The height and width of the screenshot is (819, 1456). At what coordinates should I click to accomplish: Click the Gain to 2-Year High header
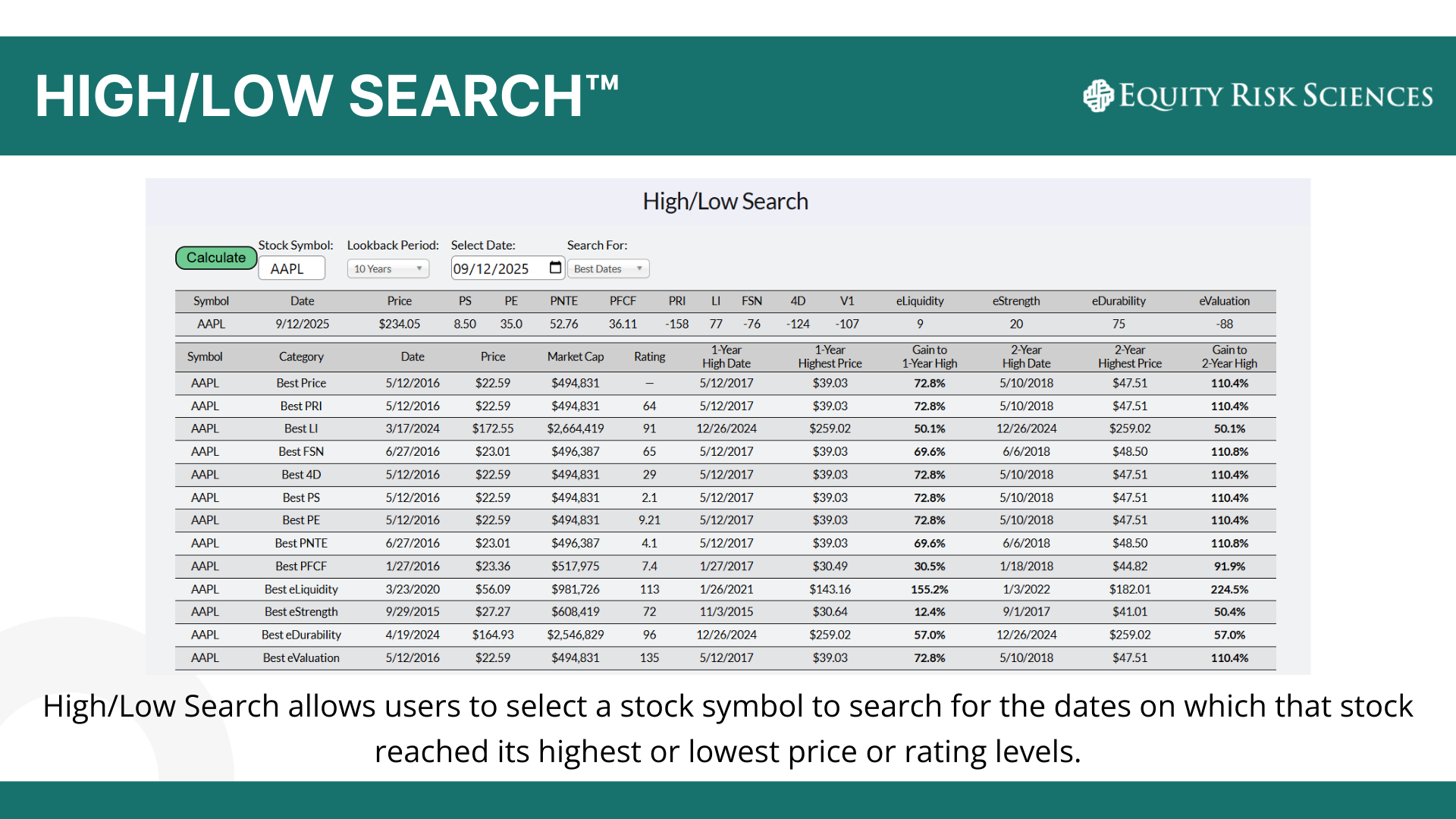1229,356
